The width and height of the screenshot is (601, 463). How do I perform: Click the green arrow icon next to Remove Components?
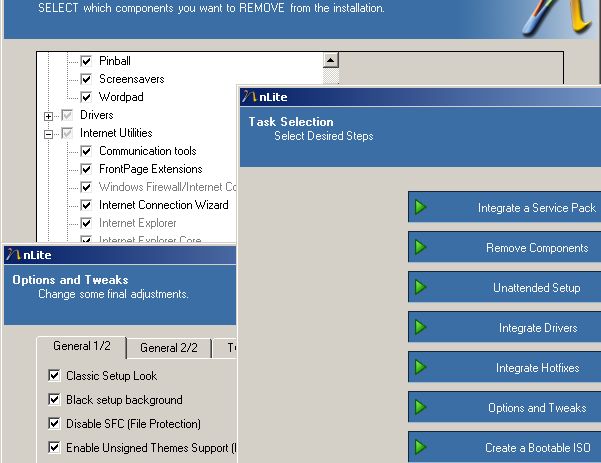[421, 247]
